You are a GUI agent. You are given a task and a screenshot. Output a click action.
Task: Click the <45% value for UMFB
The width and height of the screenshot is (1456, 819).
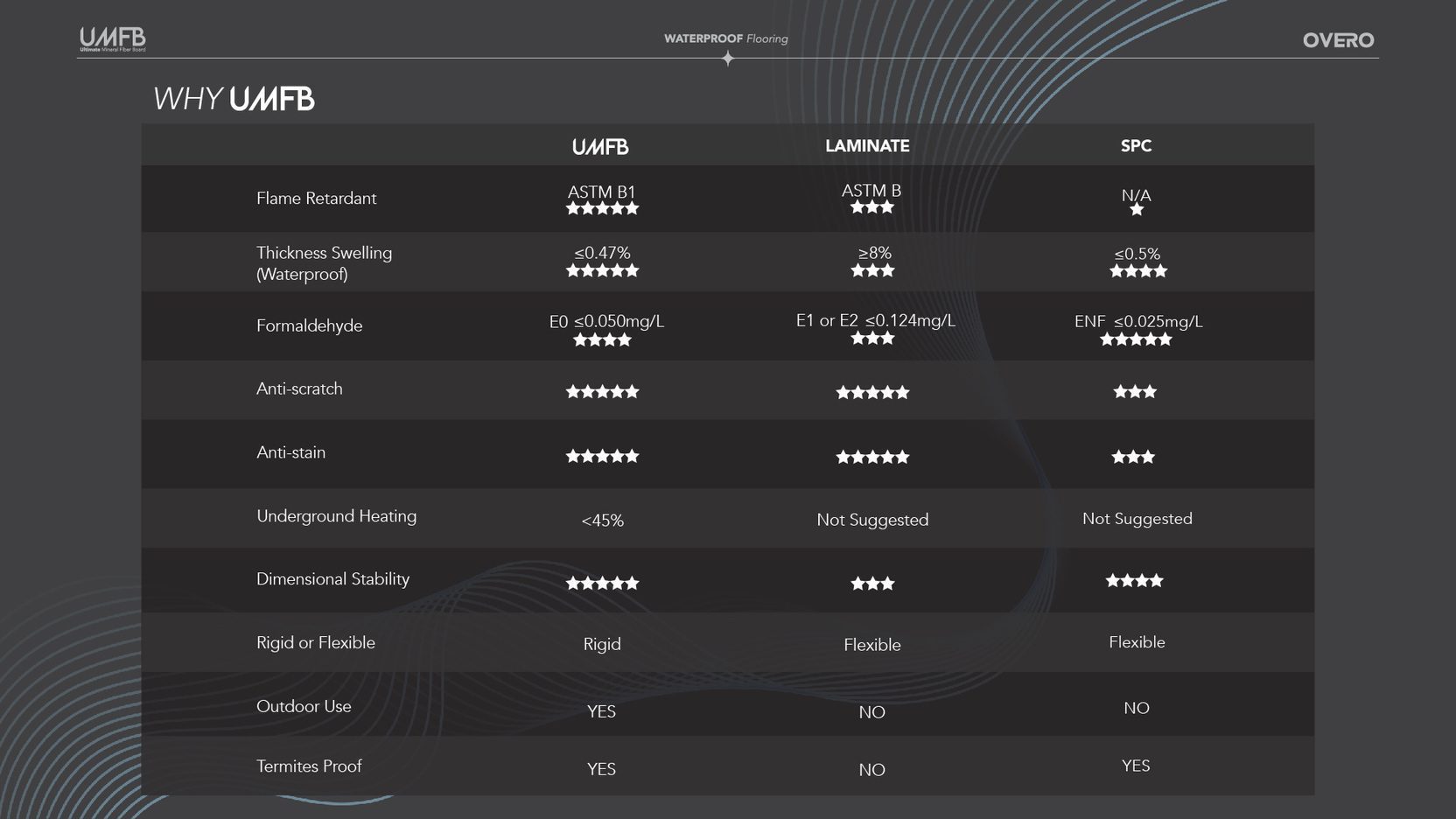[602, 521]
